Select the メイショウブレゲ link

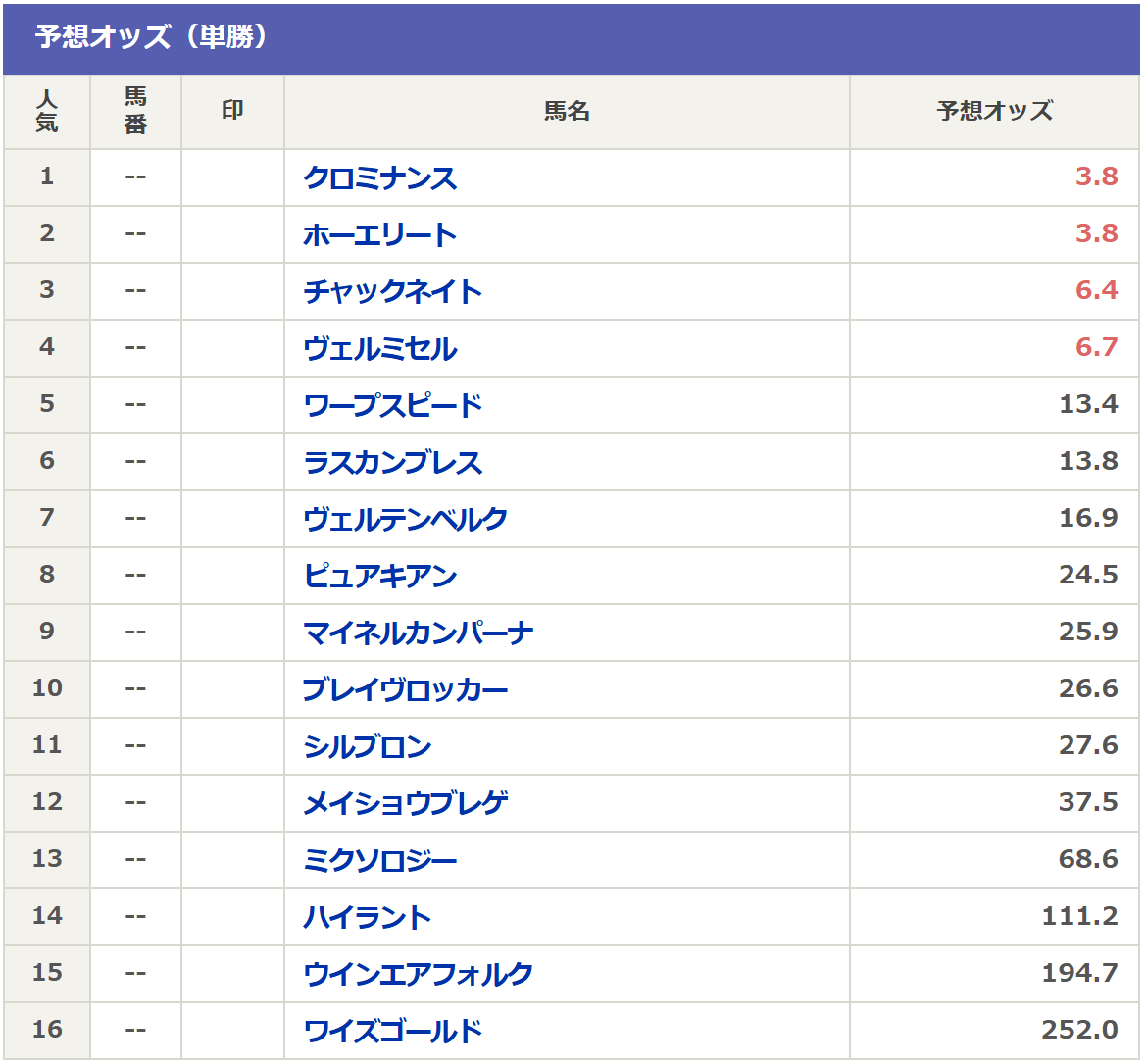[406, 803]
